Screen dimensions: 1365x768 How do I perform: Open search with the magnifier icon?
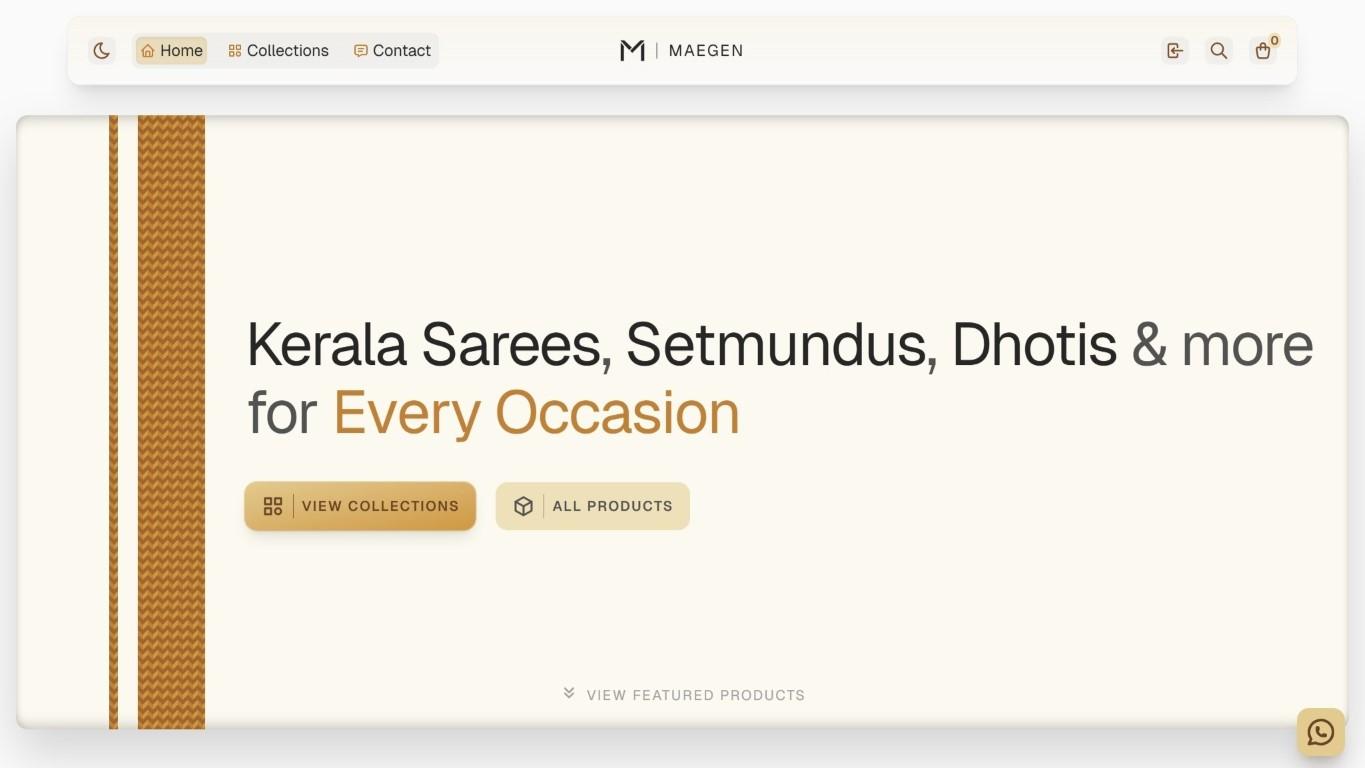(x=1218, y=51)
